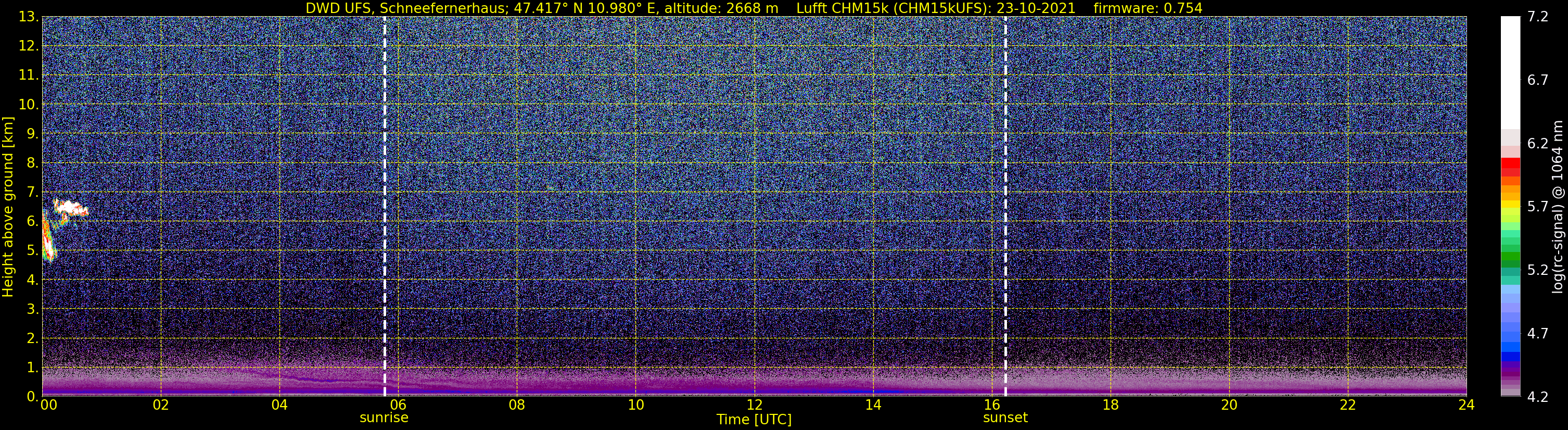Screen dimensions: 1568x430
Task: Click the height axis tick 11.
Action: 29,75
